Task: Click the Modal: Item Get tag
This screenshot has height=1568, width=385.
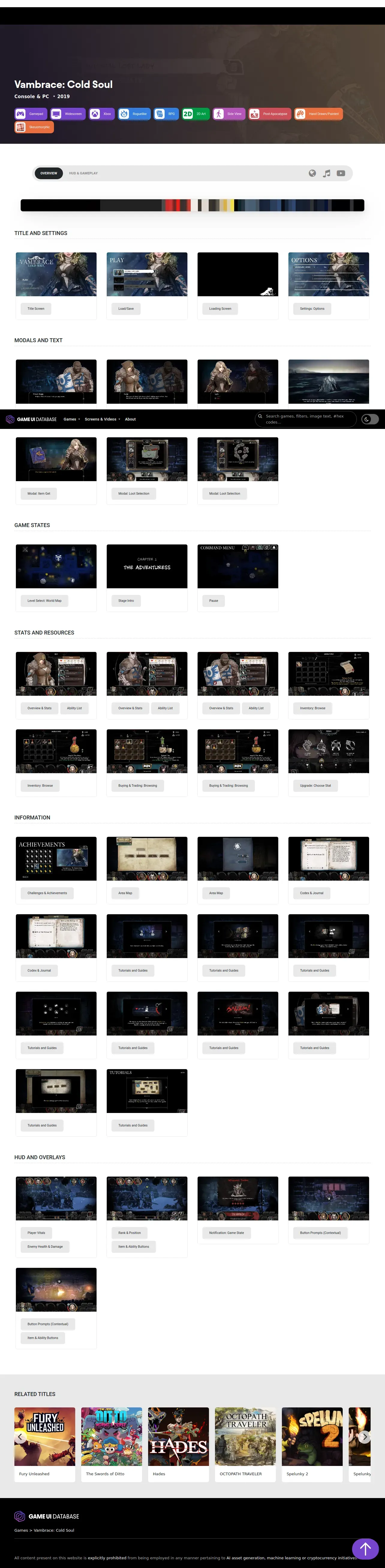Action: click(x=39, y=494)
